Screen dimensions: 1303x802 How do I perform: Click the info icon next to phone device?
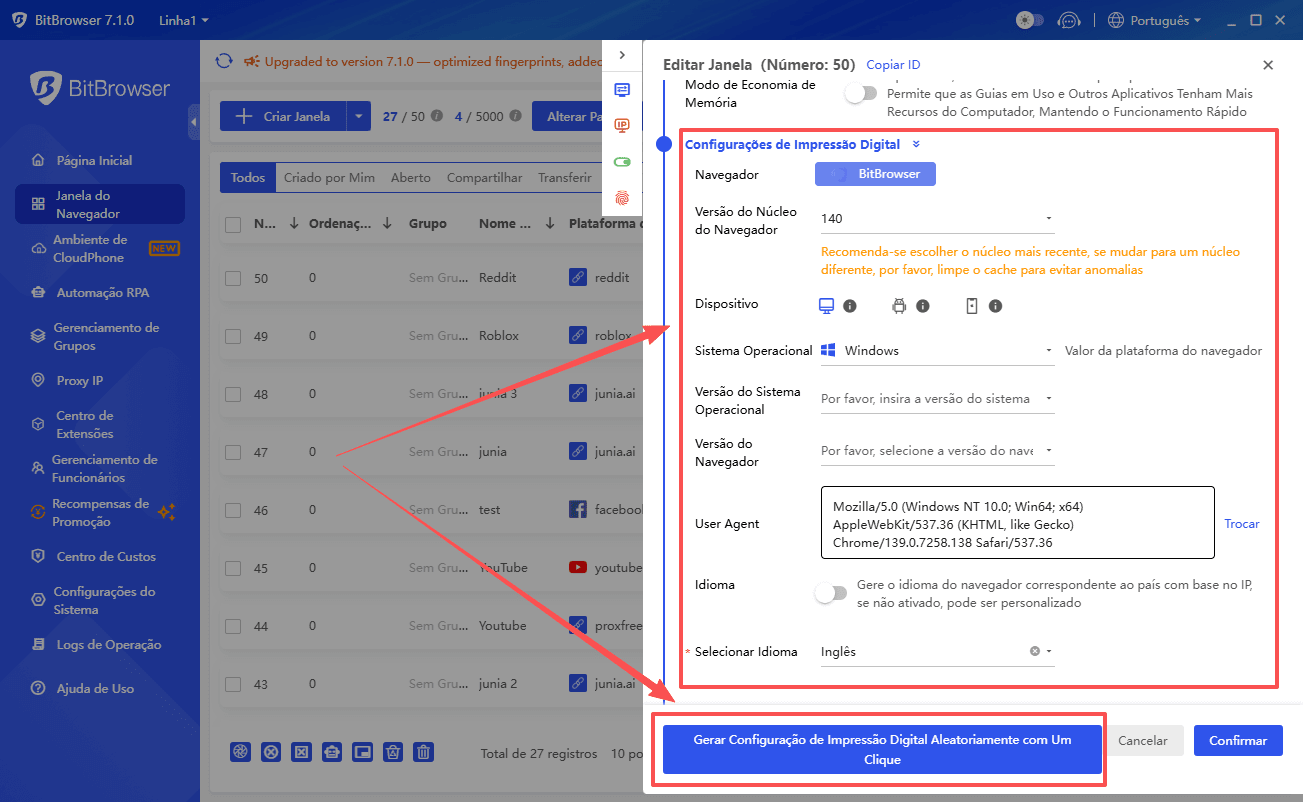tap(995, 306)
